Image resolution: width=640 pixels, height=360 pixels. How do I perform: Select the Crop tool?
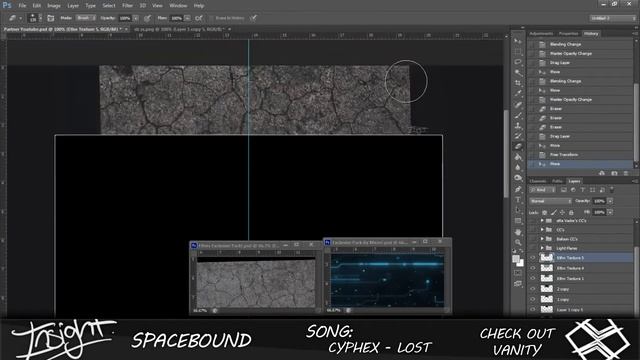pos(518,83)
